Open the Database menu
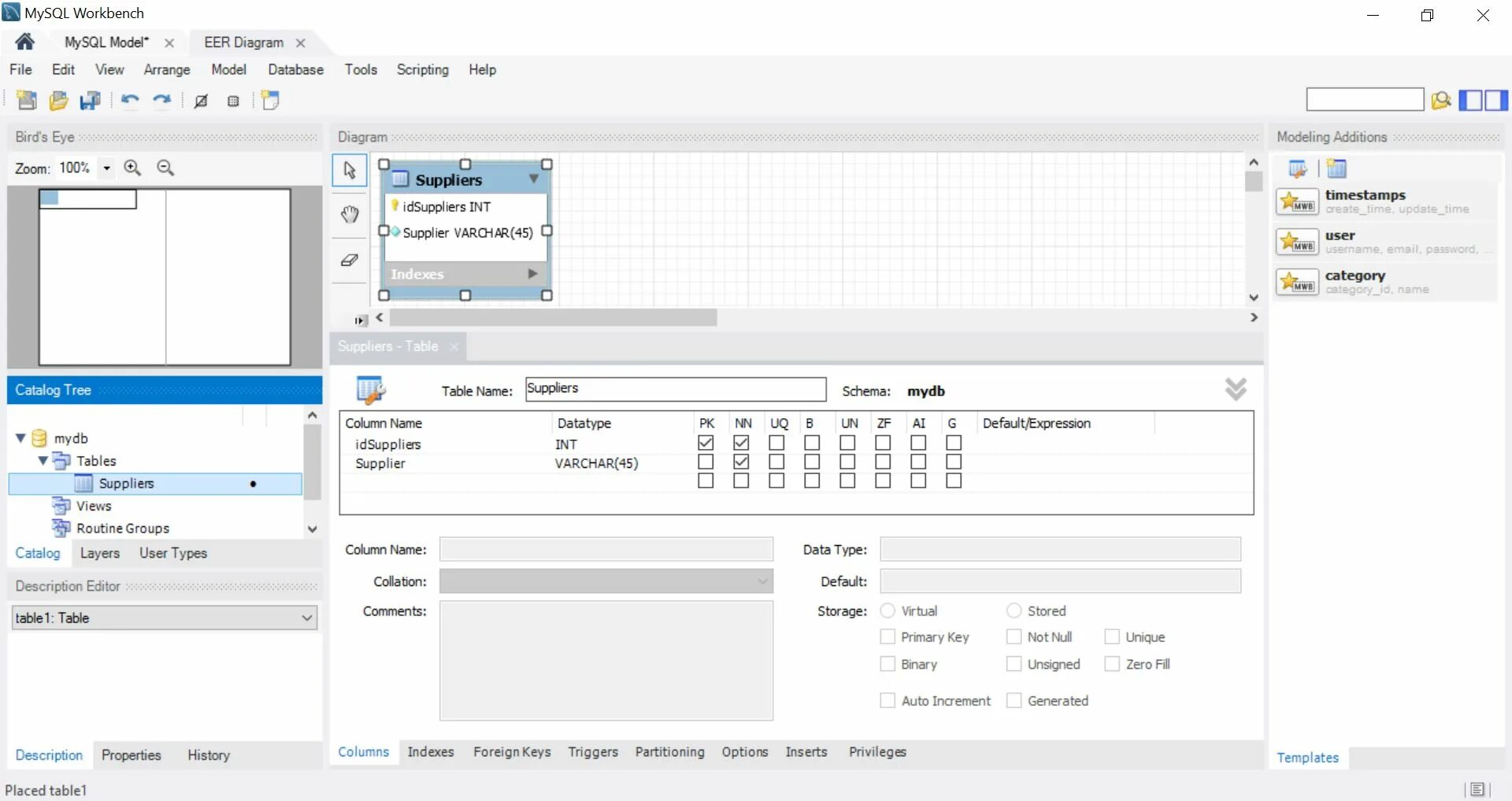The width and height of the screenshot is (1512, 801). [x=295, y=69]
